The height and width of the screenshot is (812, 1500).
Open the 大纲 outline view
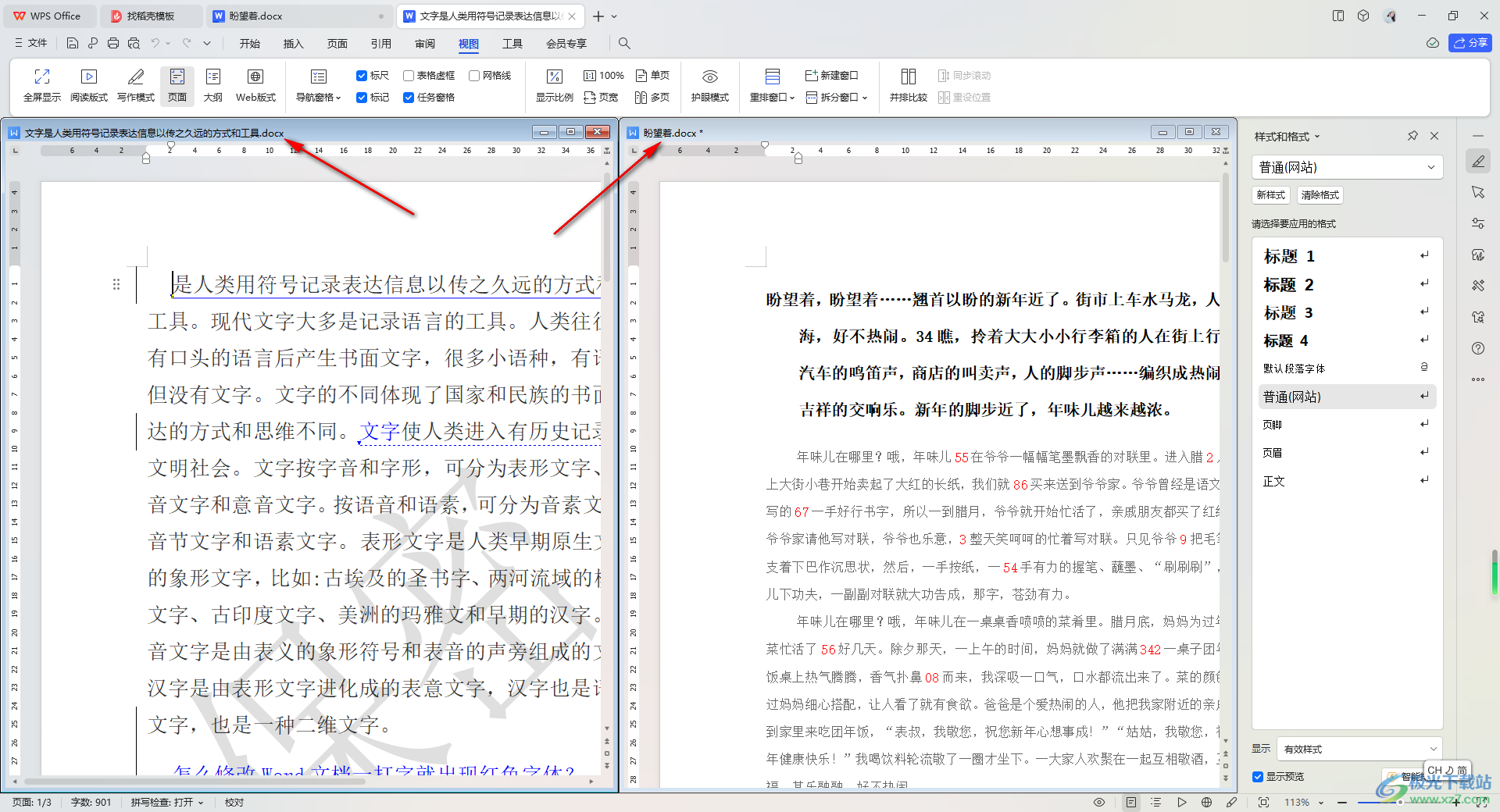click(x=212, y=77)
